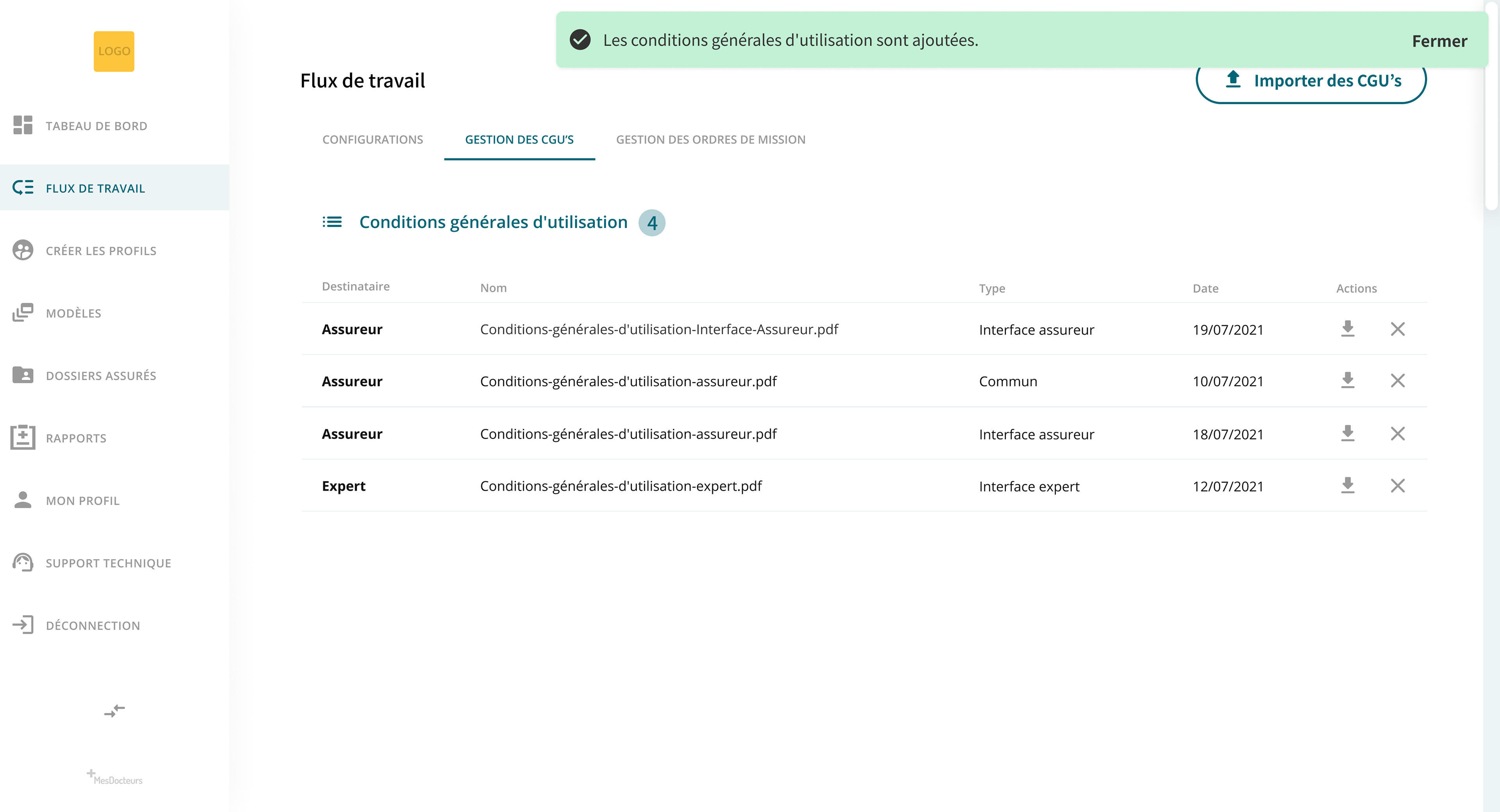
Task: Click the count badge showing 4
Action: pos(652,223)
